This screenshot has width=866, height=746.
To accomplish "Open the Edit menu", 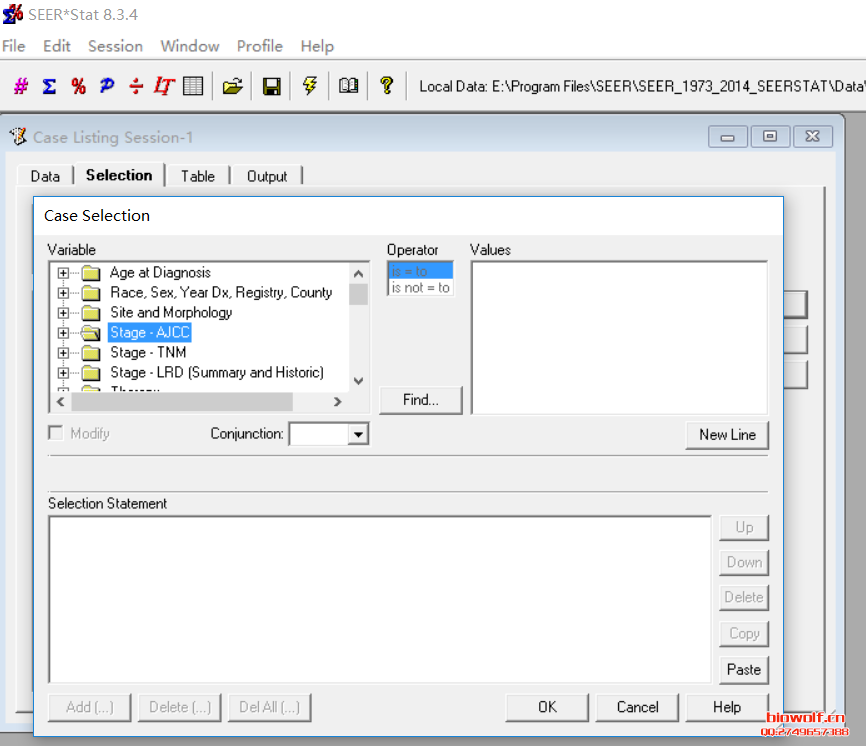I will [57, 46].
